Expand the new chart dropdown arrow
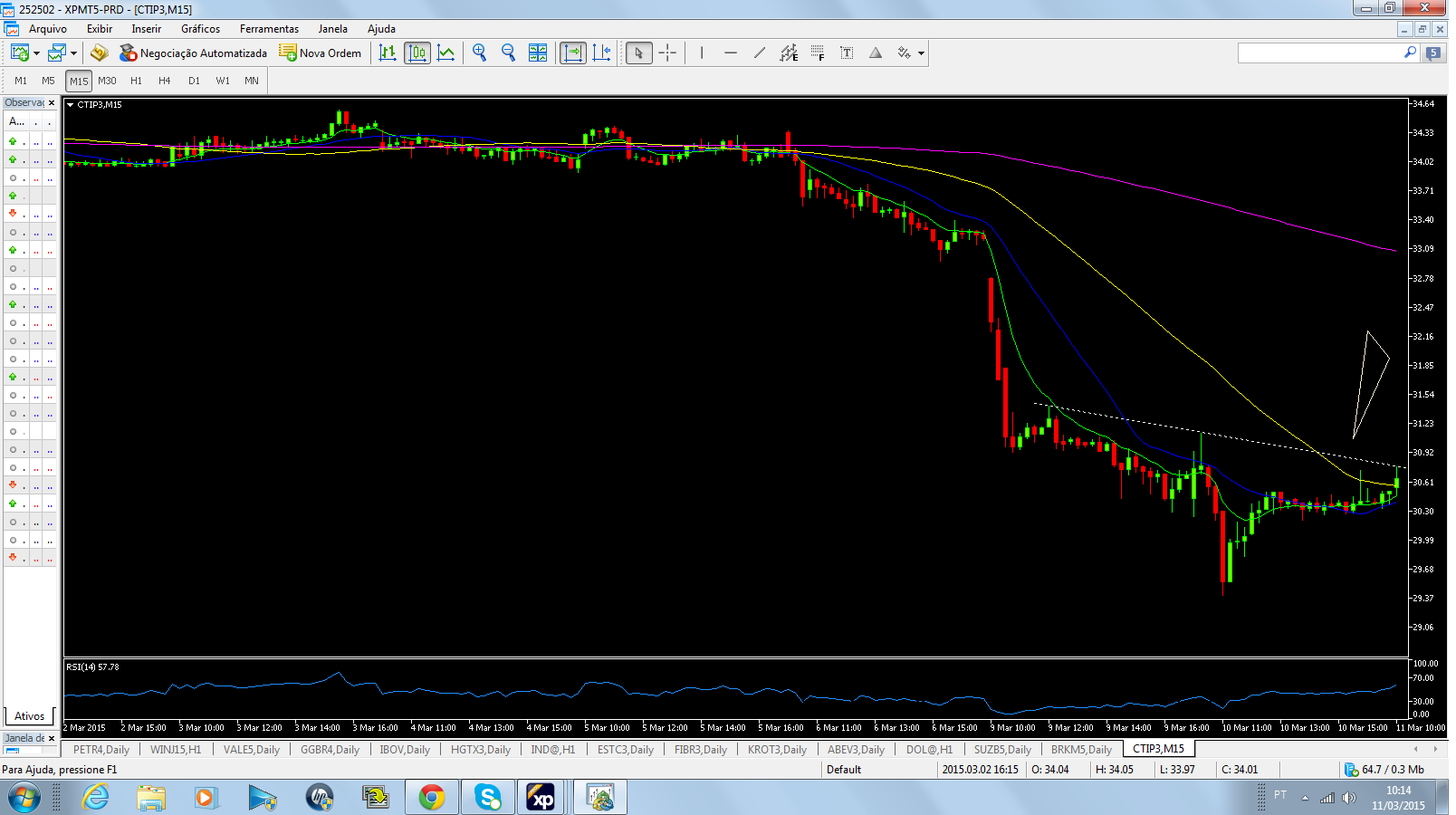This screenshot has height=815, width=1456. click(36, 53)
